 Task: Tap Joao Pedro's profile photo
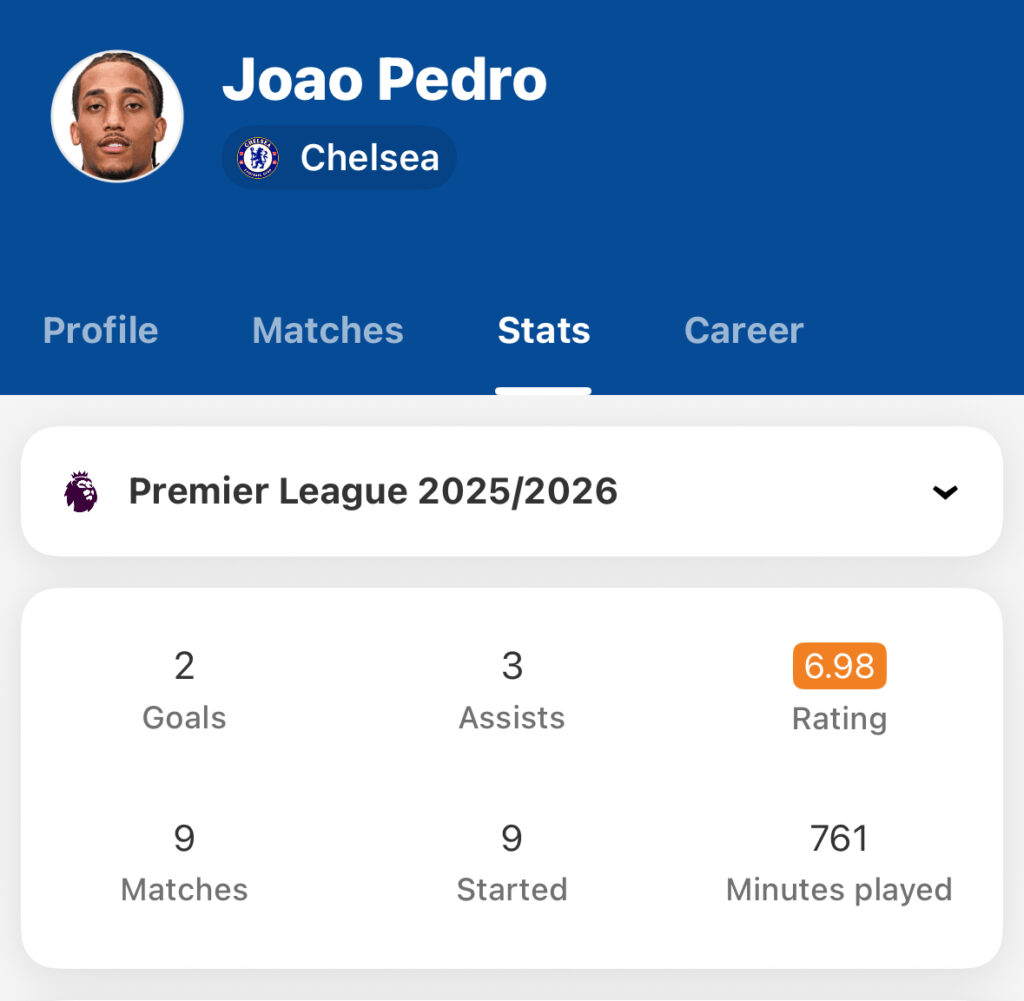point(117,117)
